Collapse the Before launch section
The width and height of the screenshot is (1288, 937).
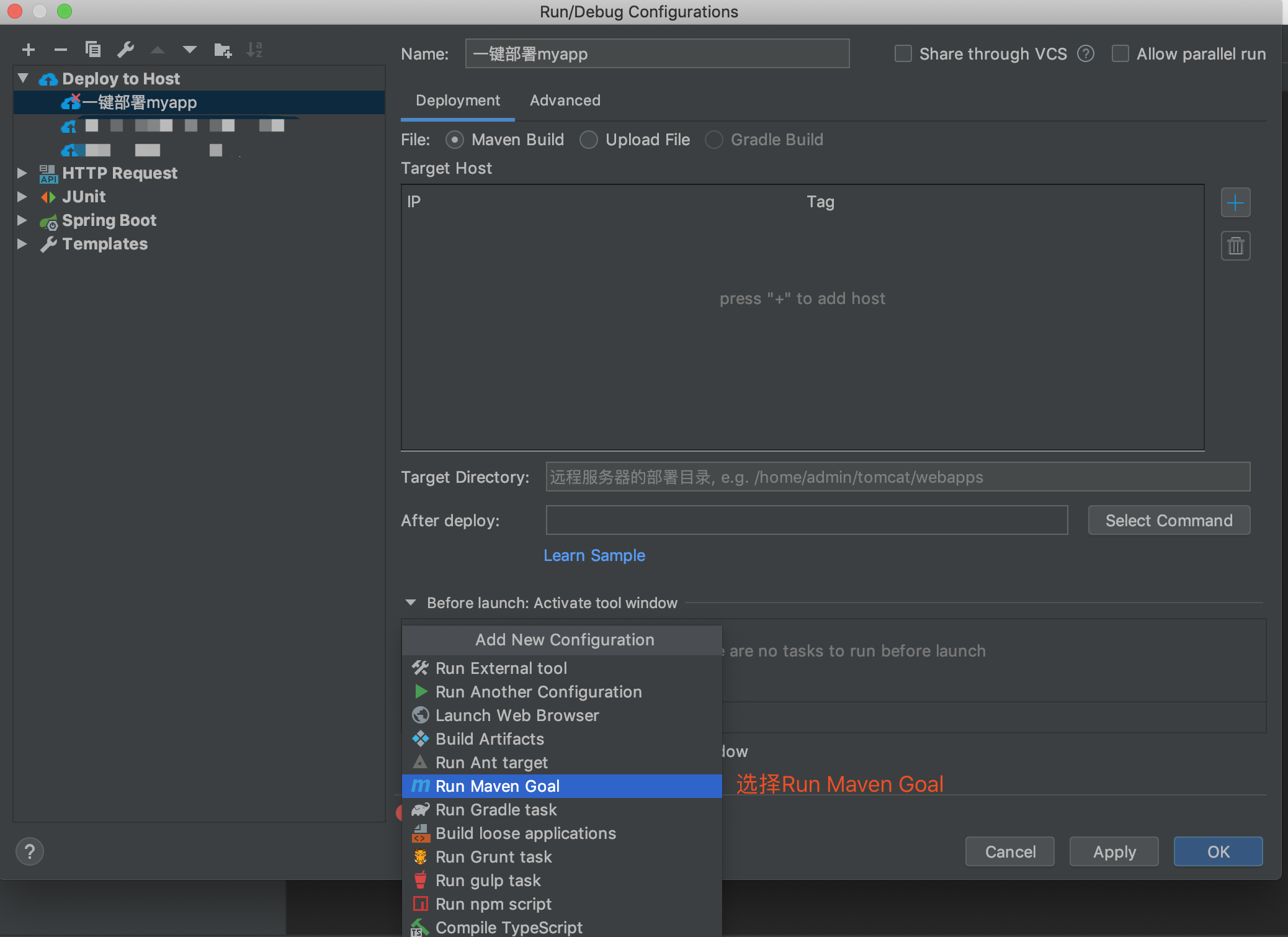coord(410,603)
